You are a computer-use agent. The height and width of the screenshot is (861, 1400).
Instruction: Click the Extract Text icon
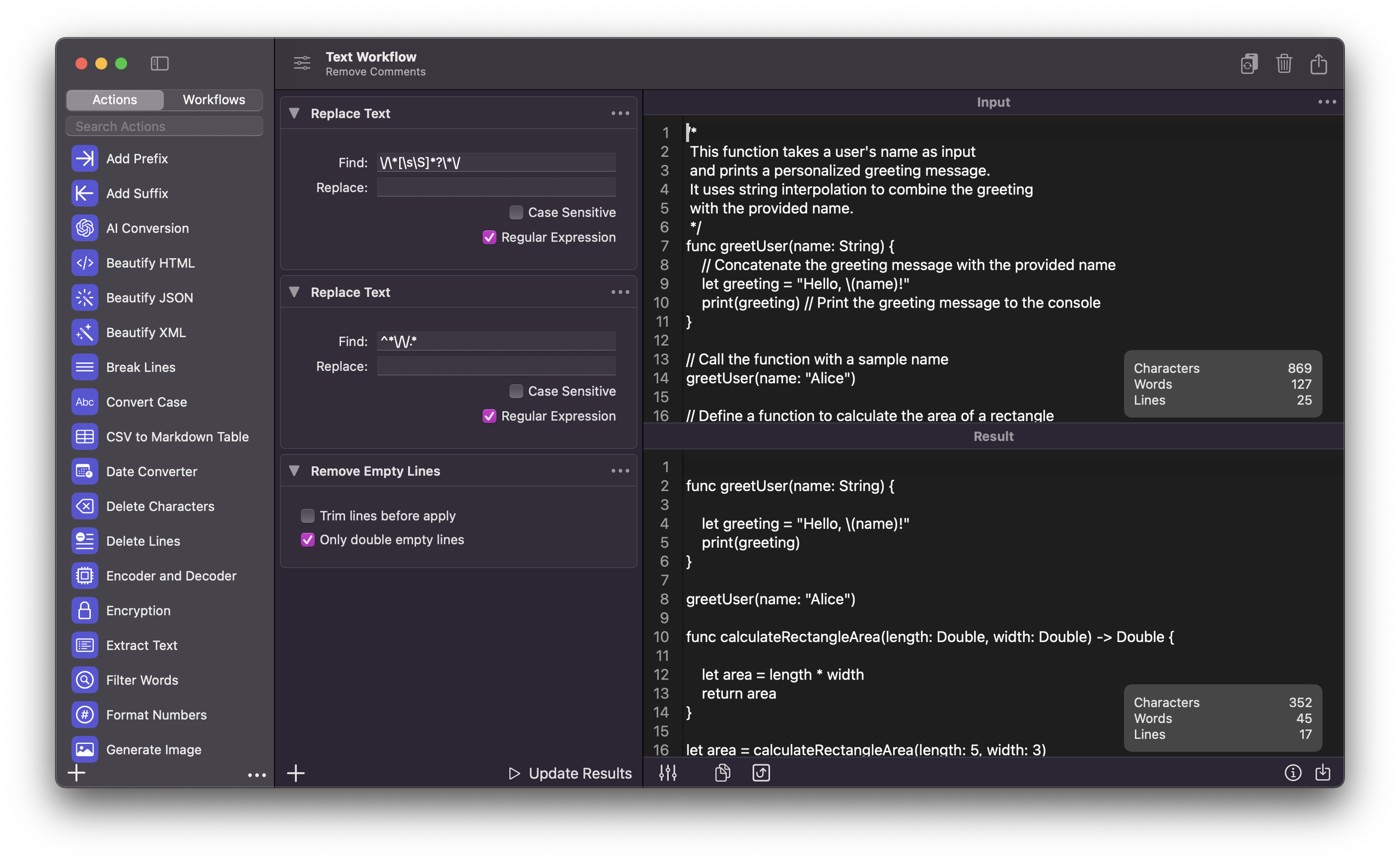tap(85, 645)
